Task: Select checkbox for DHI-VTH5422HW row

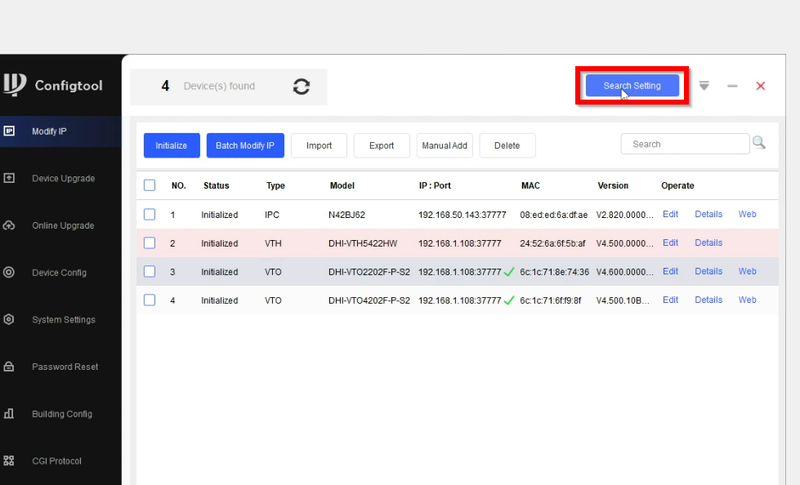Action: [150, 243]
